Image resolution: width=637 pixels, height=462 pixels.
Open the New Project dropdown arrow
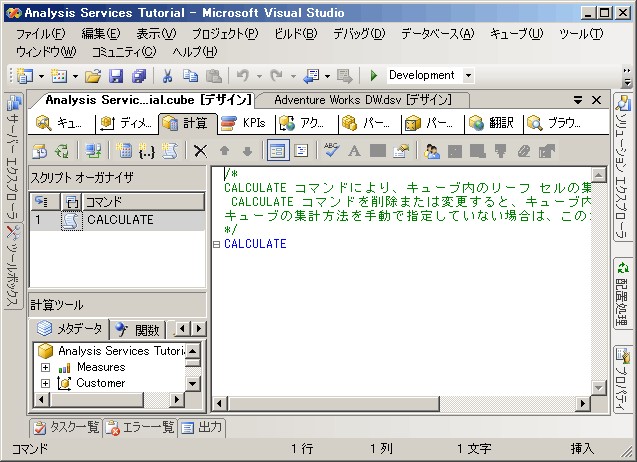(41, 76)
